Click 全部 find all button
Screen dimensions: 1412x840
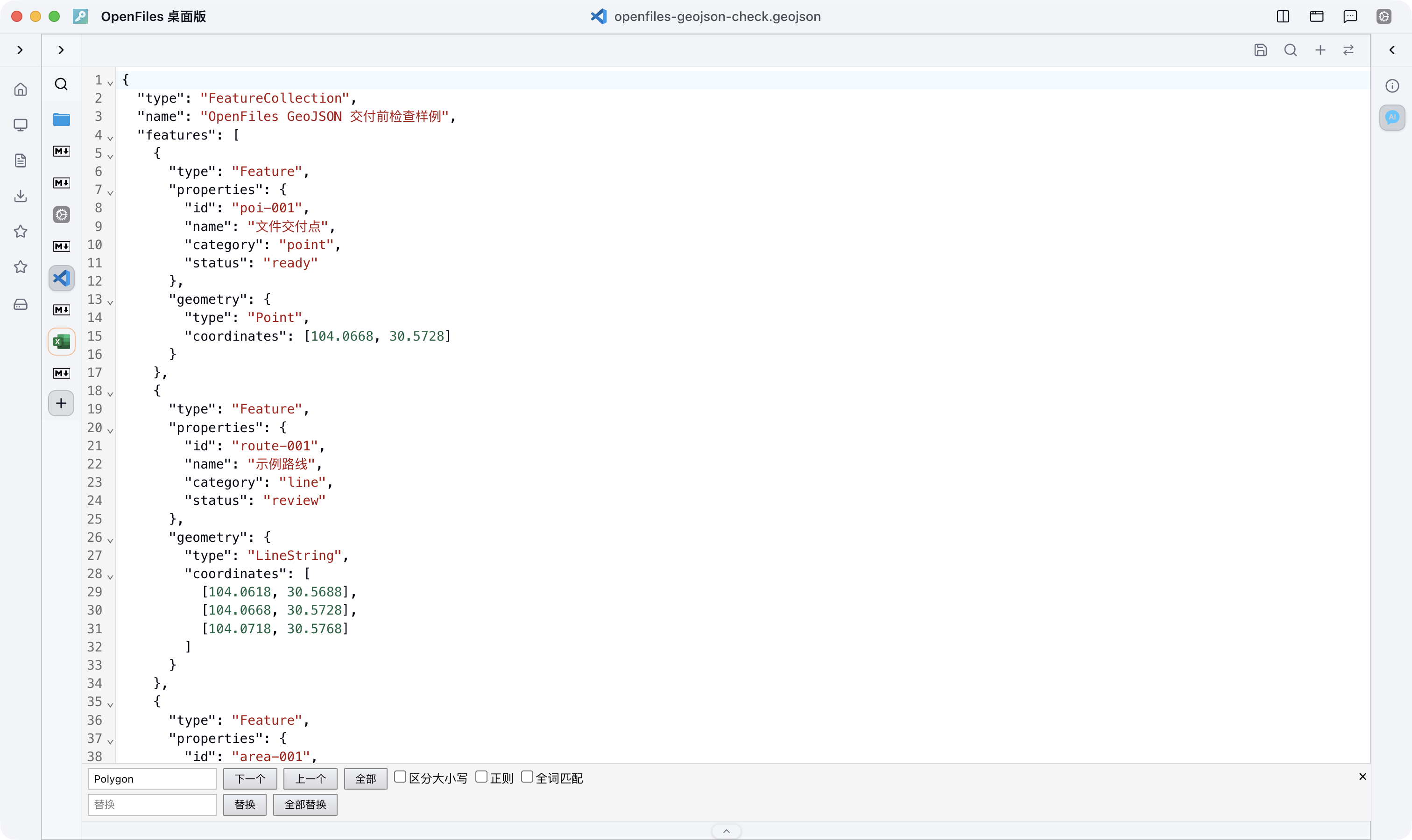point(365,779)
